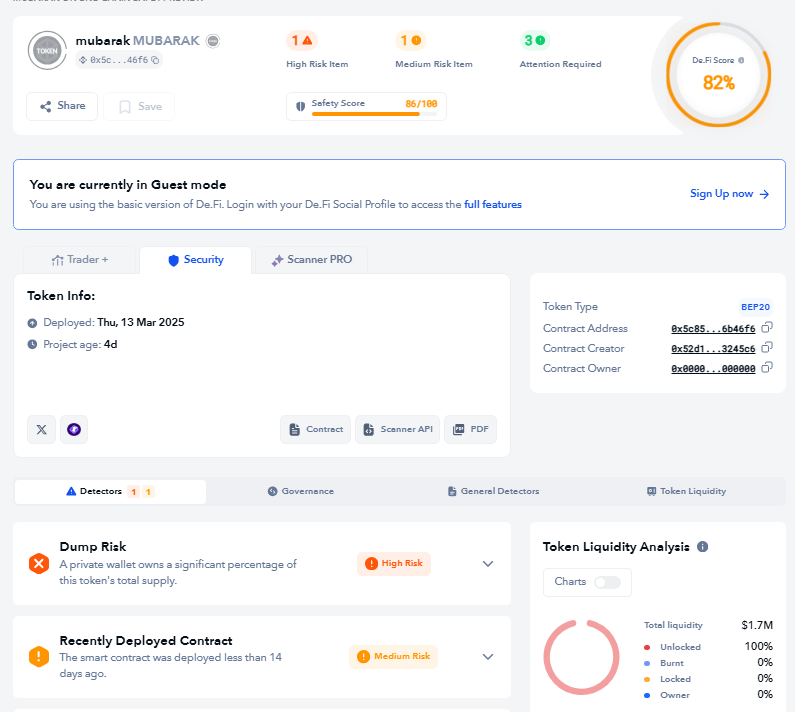Image resolution: width=795 pixels, height=712 pixels.
Task: Copy the Contract Owner address
Action: [x=767, y=368]
